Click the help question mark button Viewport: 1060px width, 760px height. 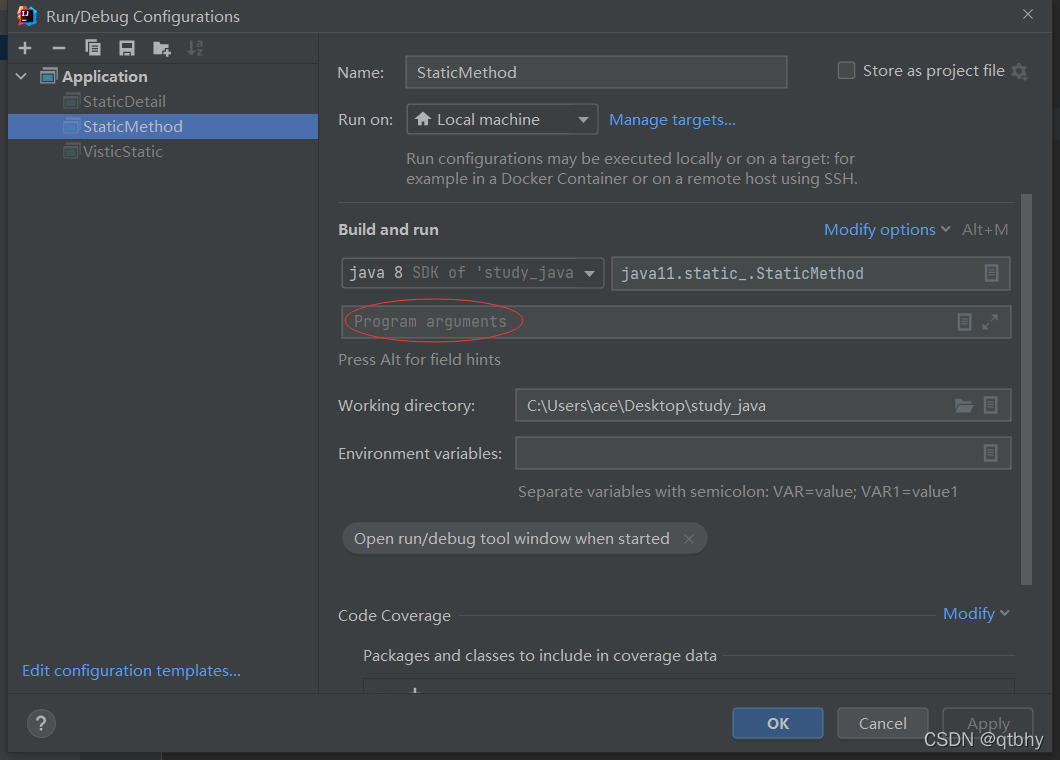tap(41, 723)
